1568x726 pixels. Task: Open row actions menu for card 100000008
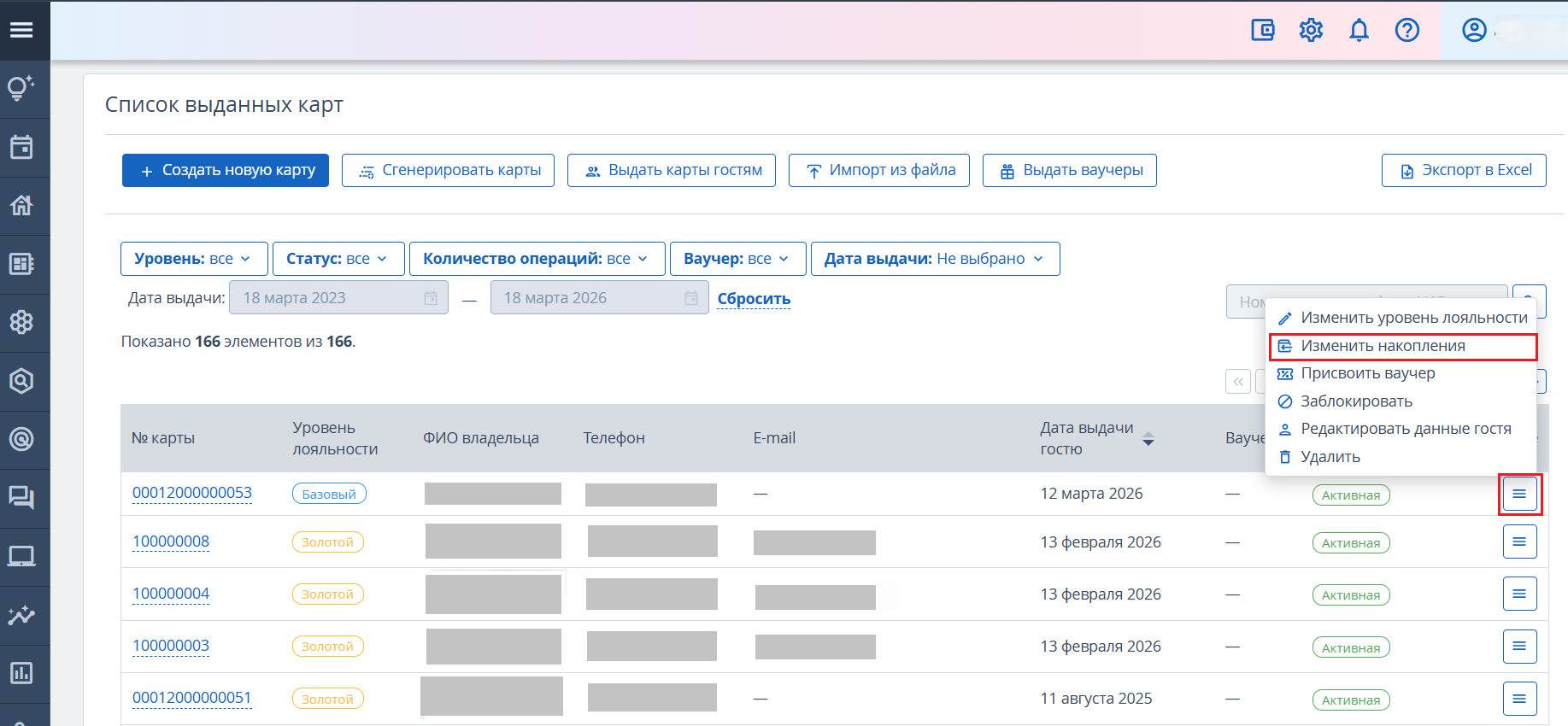[x=1519, y=542]
